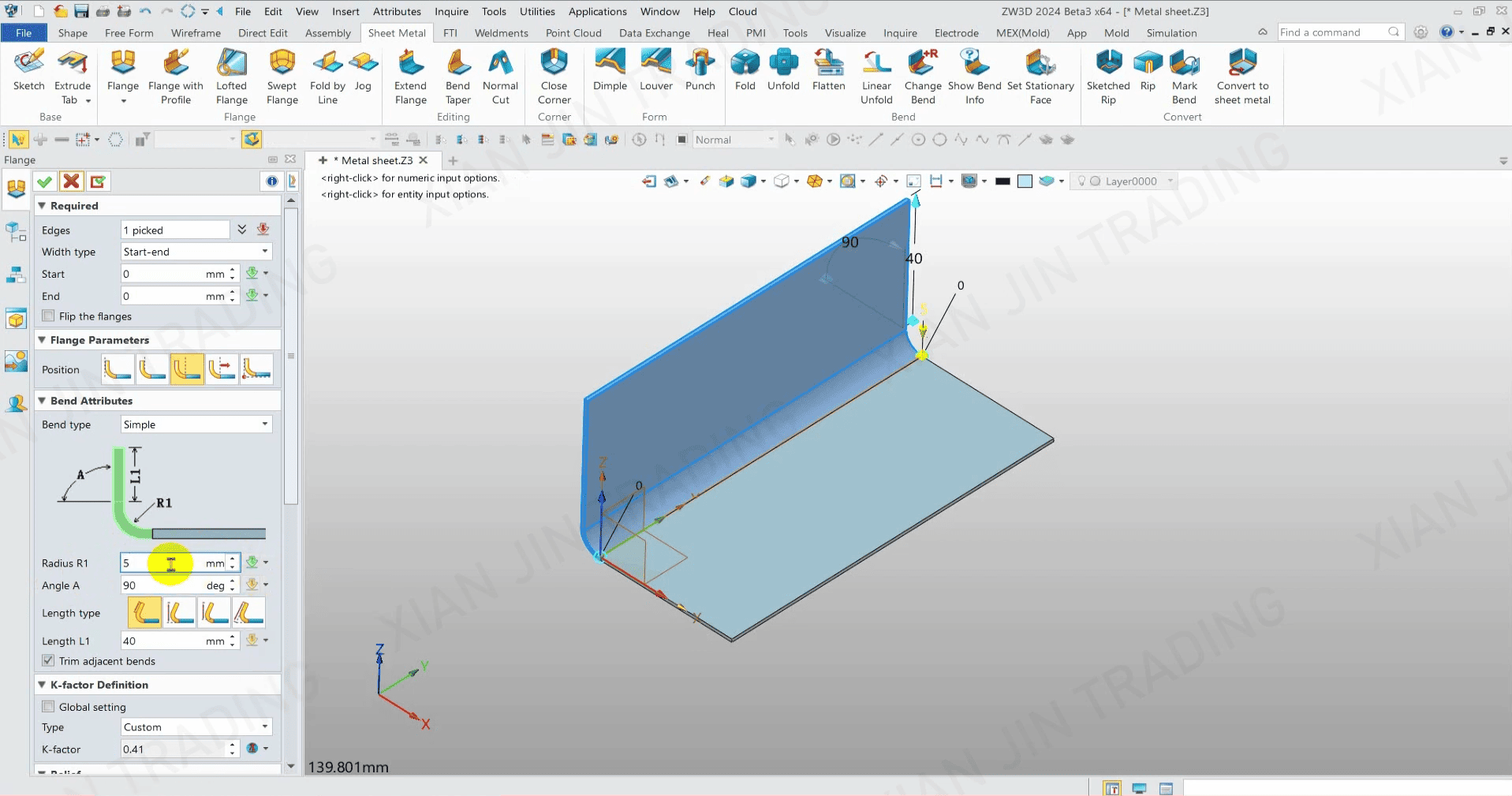This screenshot has height=796, width=1512.
Task: Click the green checkmark OK button
Action: [x=45, y=181]
